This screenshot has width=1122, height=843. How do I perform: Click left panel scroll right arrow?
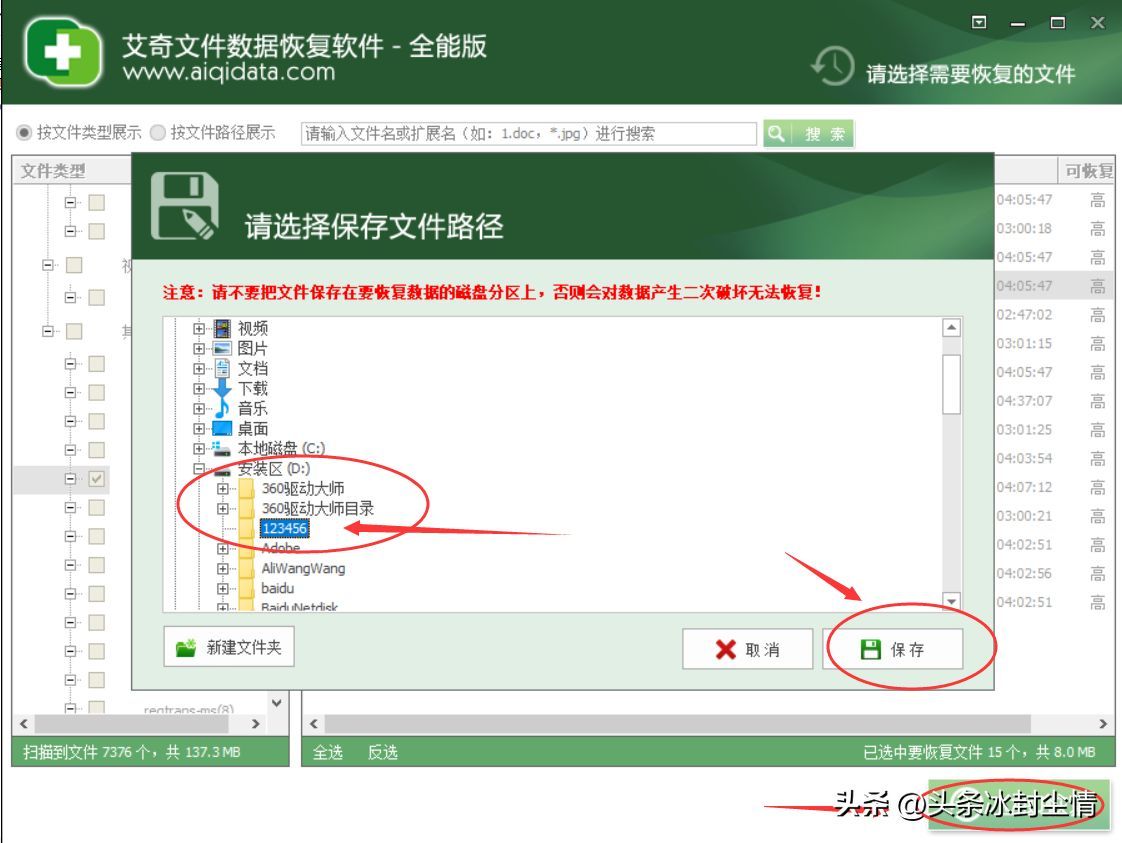pos(255,723)
